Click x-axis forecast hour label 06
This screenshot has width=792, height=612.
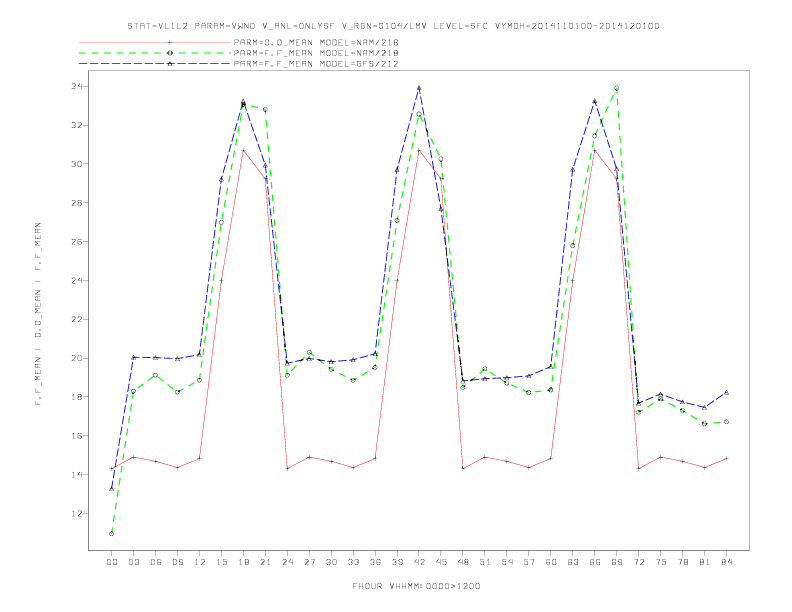click(156, 562)
